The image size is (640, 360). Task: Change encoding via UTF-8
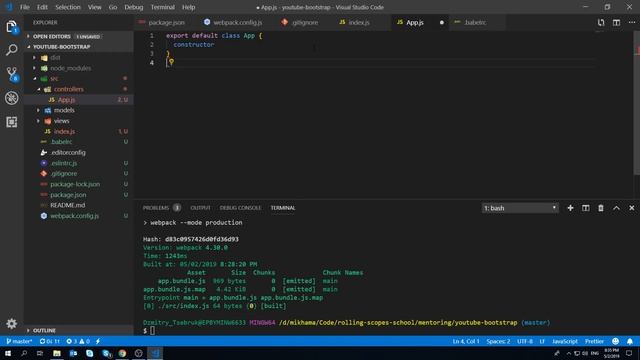point(525,341)
